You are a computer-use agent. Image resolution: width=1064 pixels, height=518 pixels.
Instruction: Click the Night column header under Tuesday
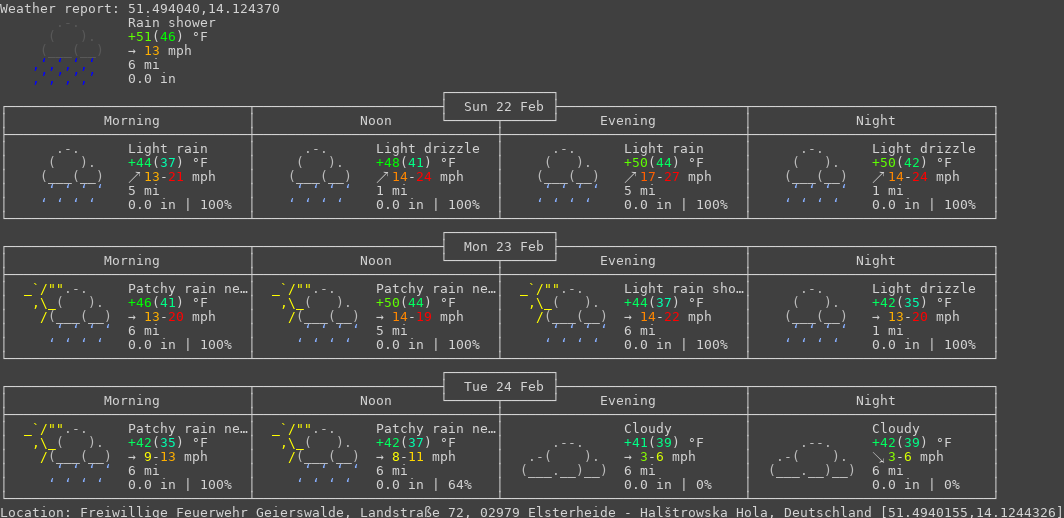pos(876,401)
